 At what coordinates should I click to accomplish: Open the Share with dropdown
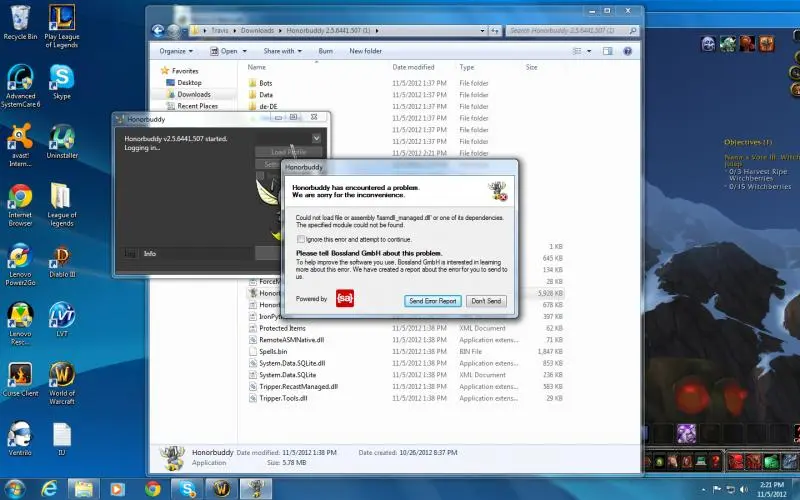point(282,51)
